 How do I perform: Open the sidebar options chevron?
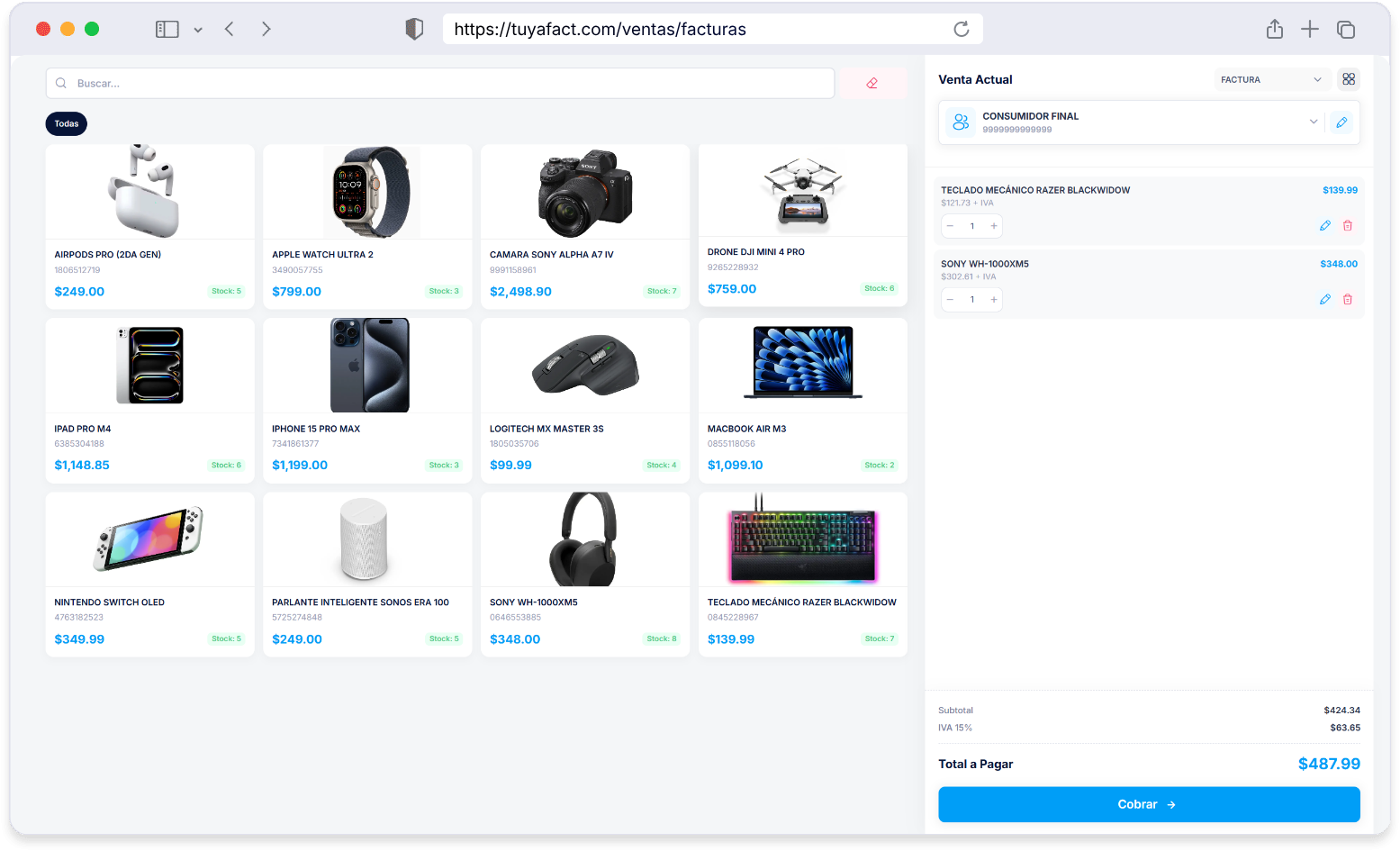click(198, 30)
